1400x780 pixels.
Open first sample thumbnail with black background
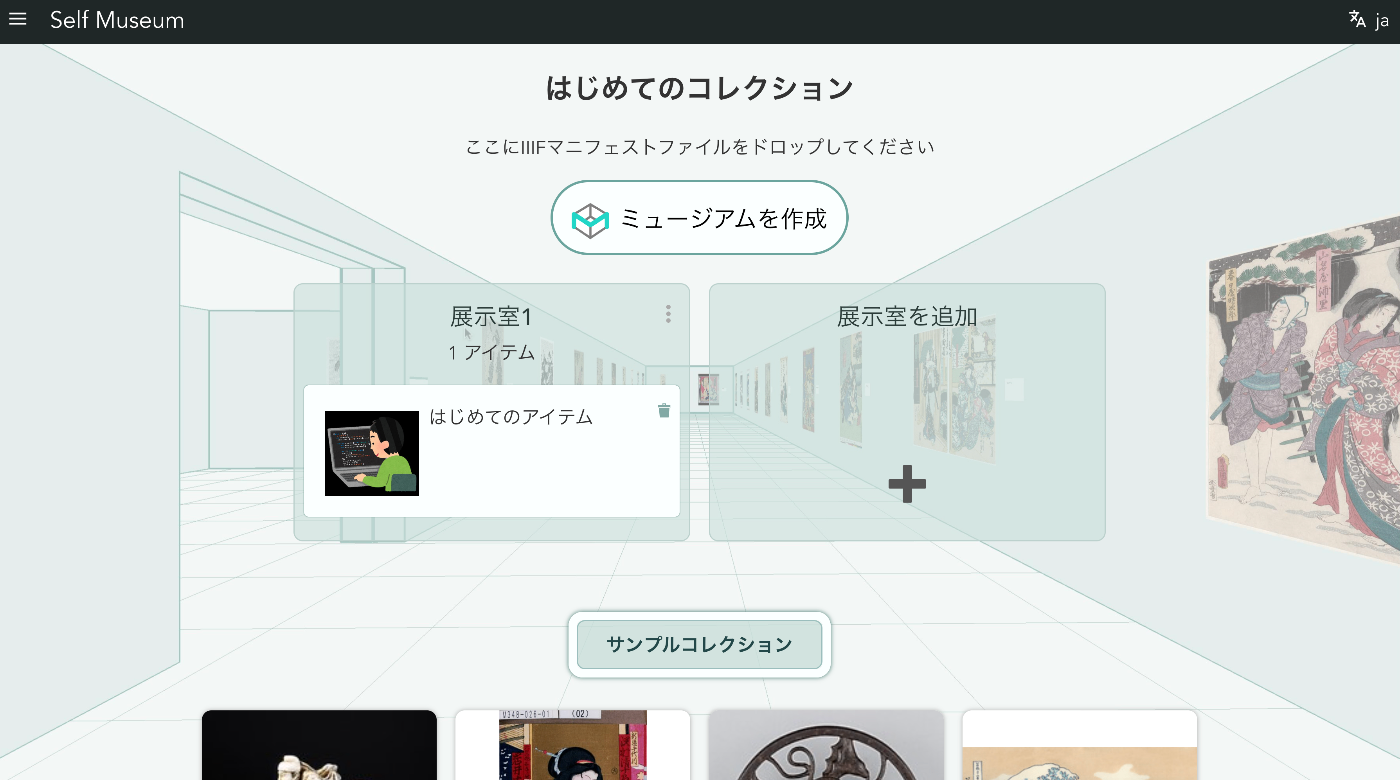319,745
